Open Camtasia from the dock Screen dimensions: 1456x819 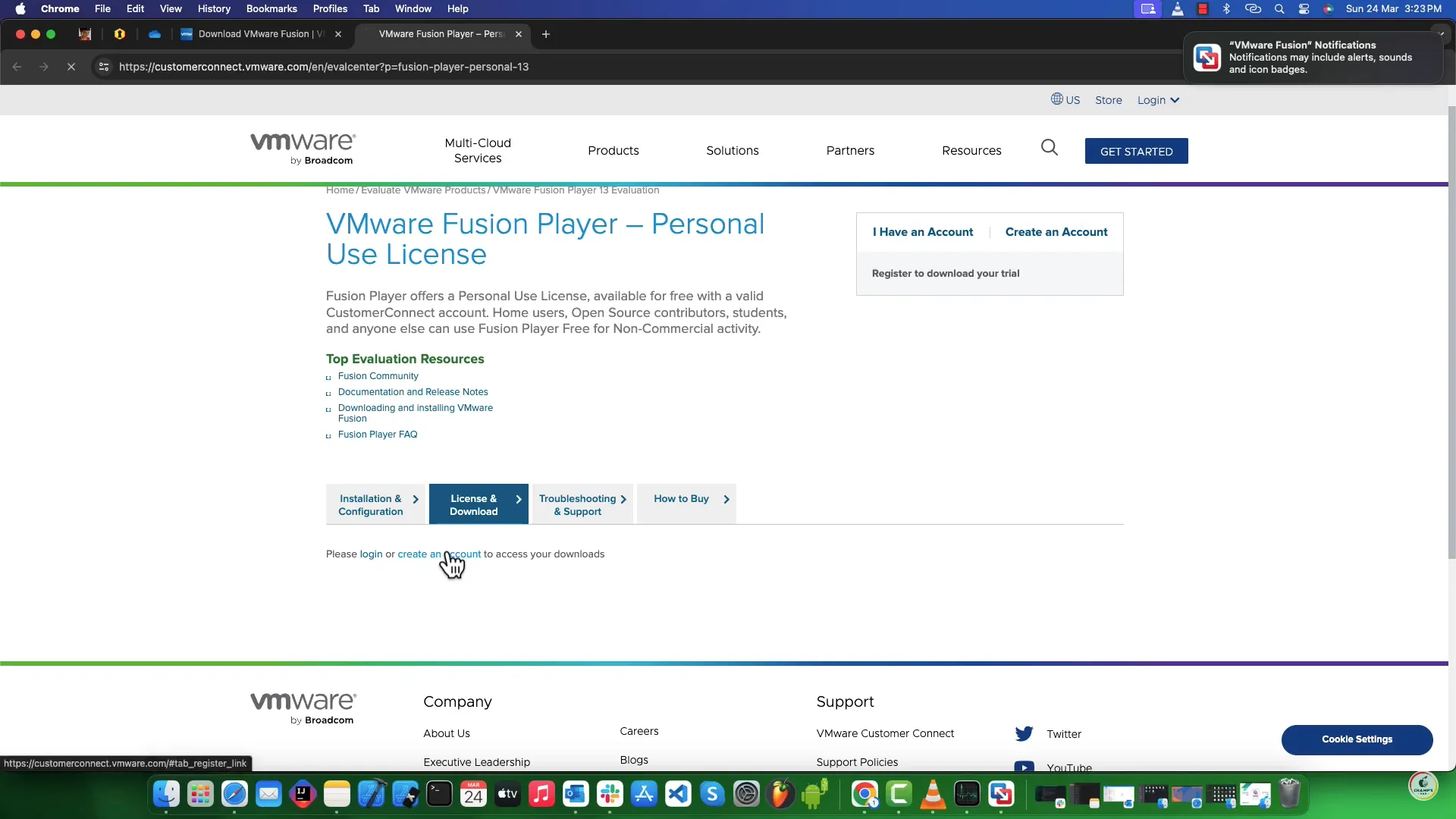pyautogui.click(x=899, y=794)
